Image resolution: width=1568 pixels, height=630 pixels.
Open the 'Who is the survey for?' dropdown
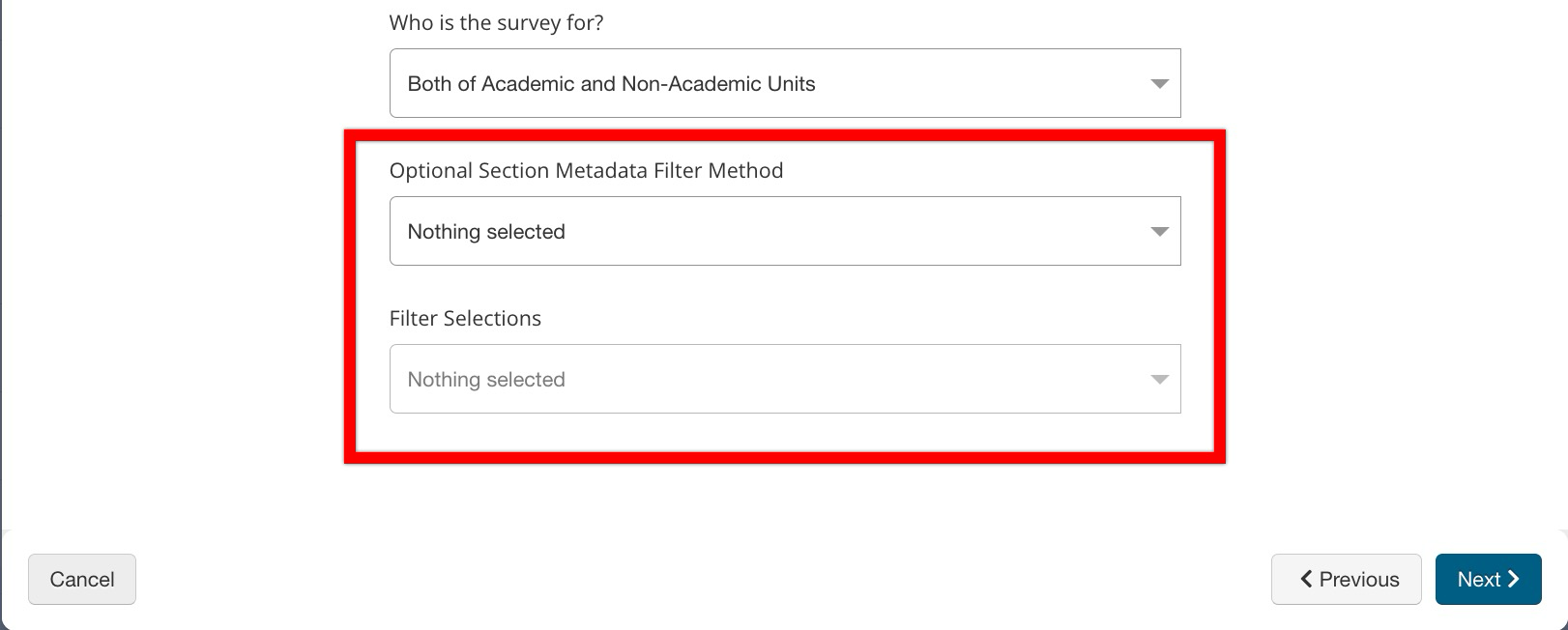tap(784, 84)
